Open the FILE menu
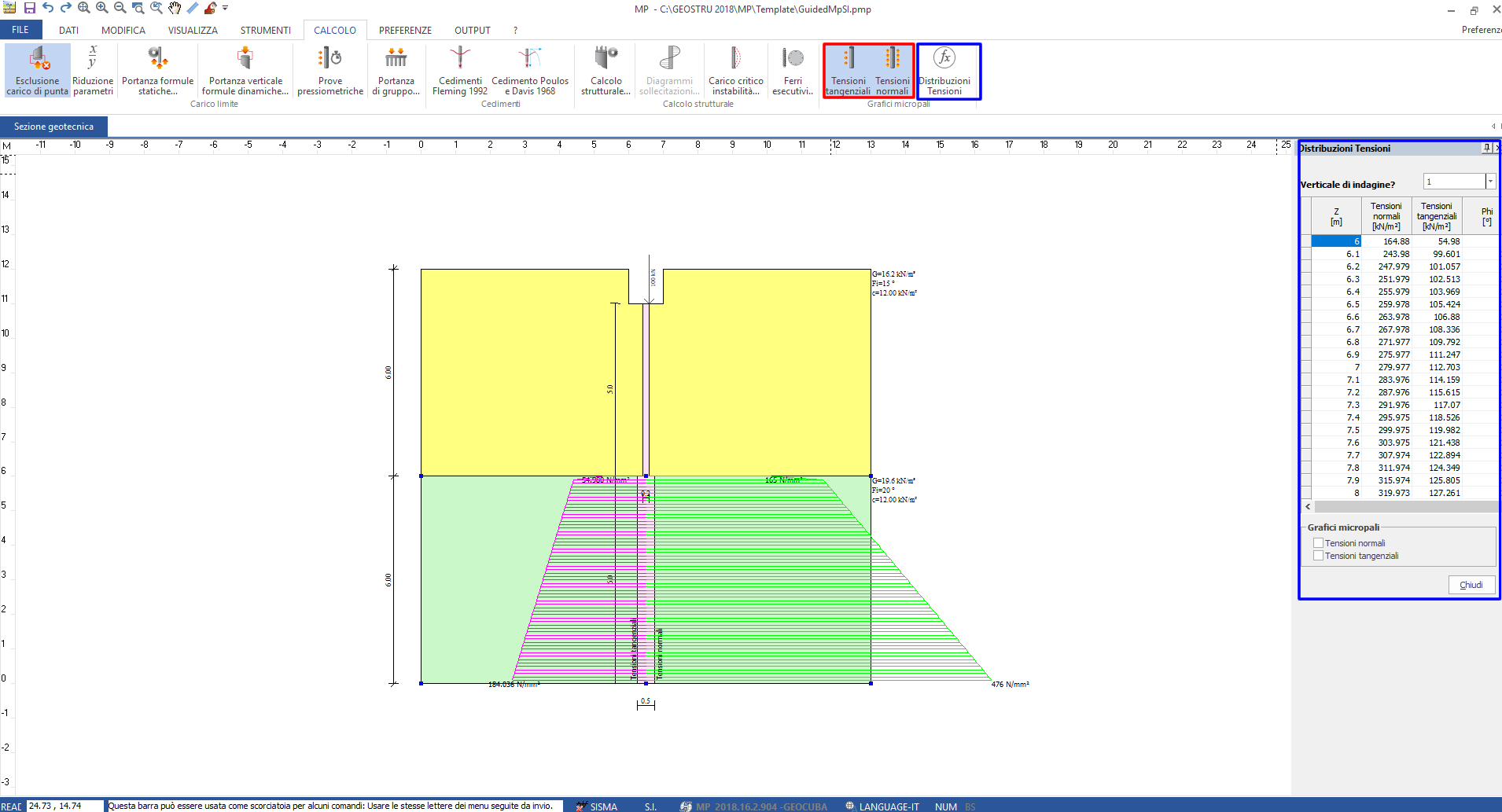Viewport: 1502px width, 812px height. tap(20, 30)
